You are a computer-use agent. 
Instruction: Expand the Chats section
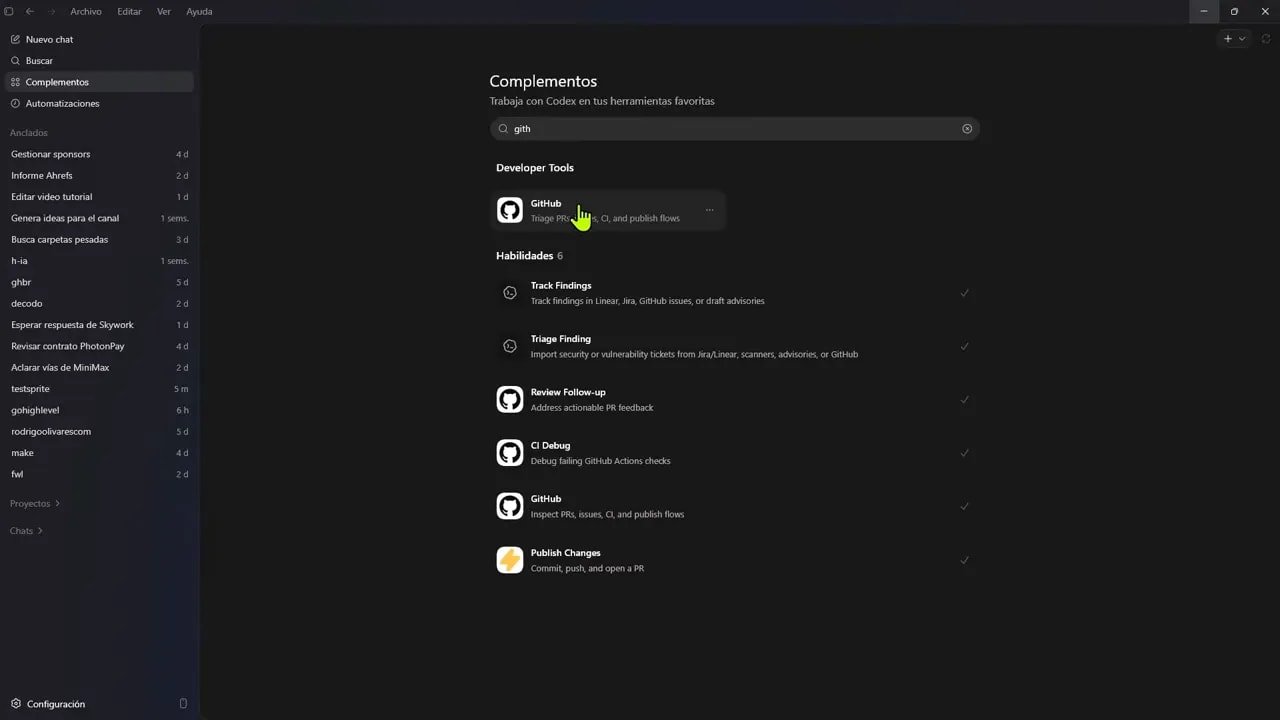[26, 531]
